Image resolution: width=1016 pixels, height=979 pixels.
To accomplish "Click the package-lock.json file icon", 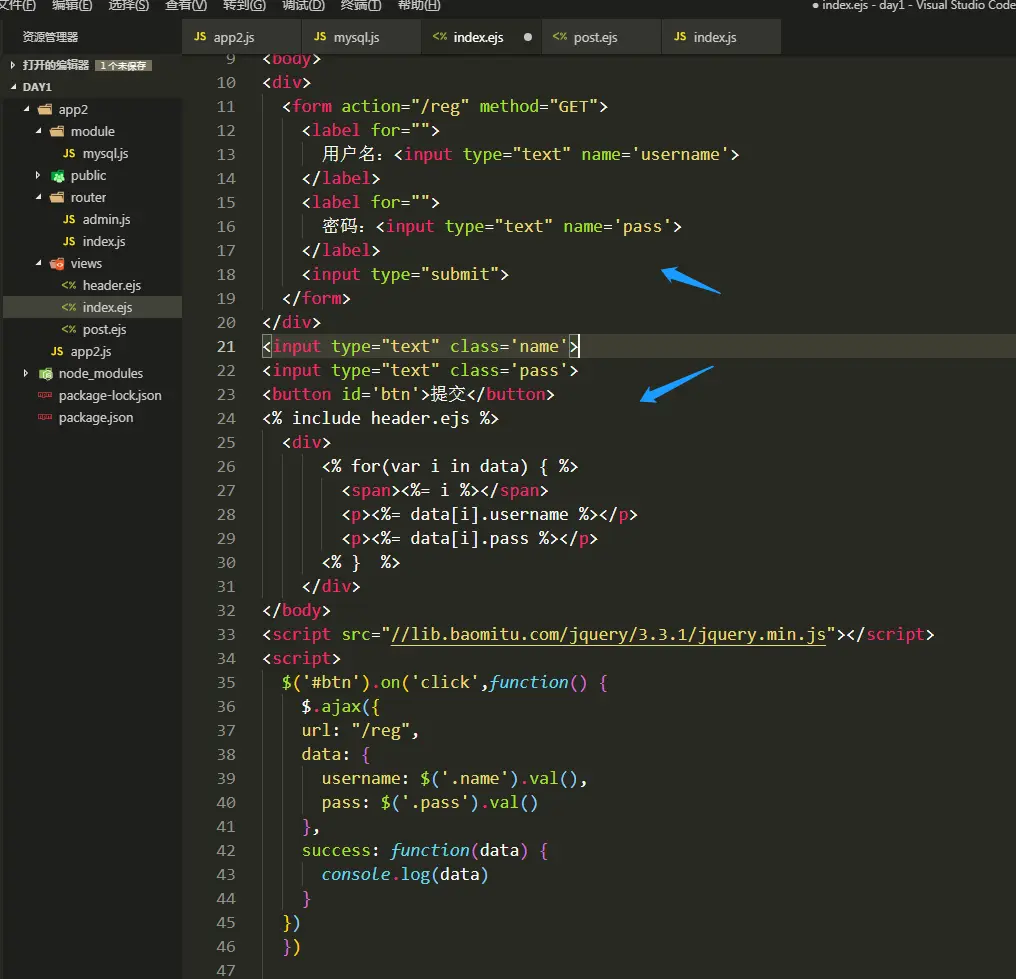I will click(45, 395).
